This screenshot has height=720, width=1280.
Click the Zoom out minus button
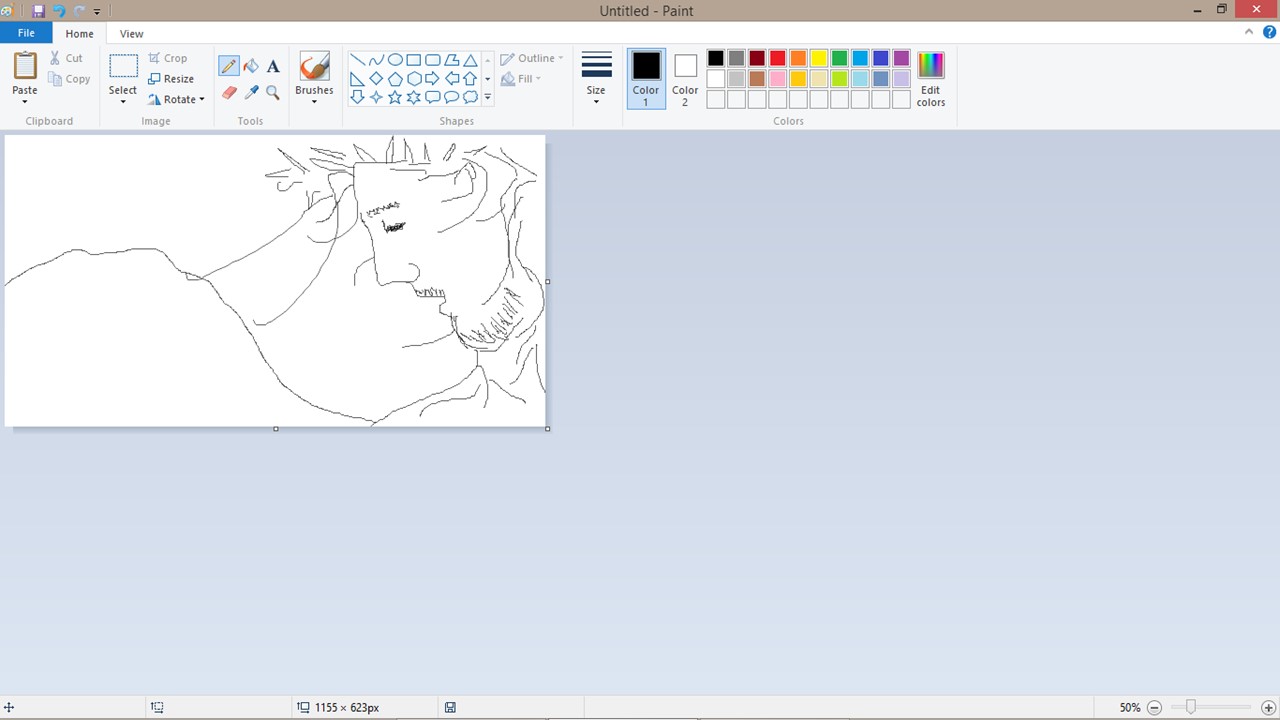click(x=1155, y=707)
